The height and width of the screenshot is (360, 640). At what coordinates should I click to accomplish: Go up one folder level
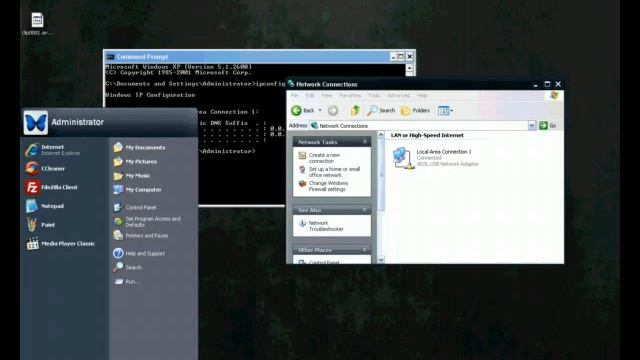tap(355, 111)
